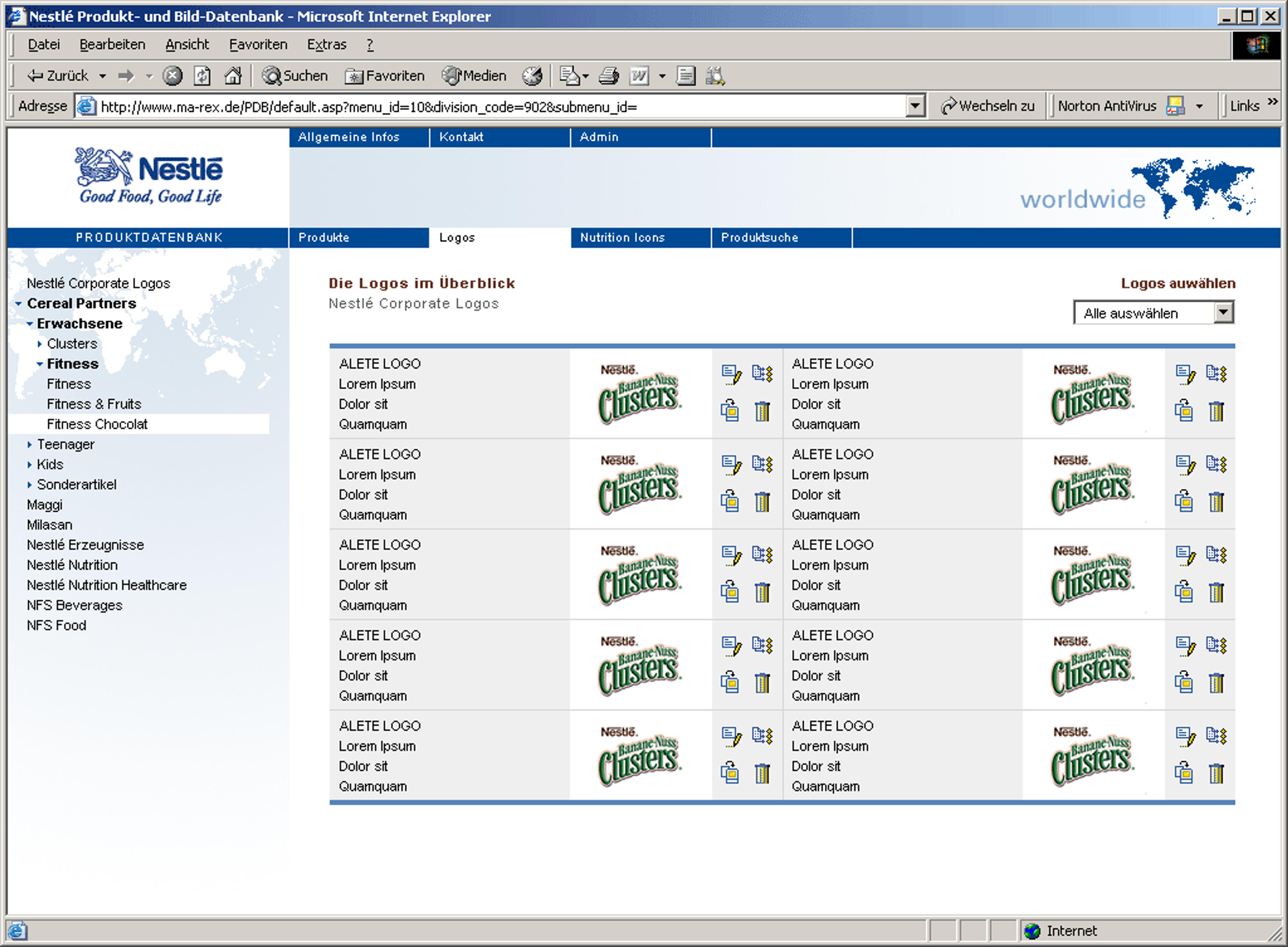
Task: Open the Alle auswählen dropdown
Action: click(1154, 313)
